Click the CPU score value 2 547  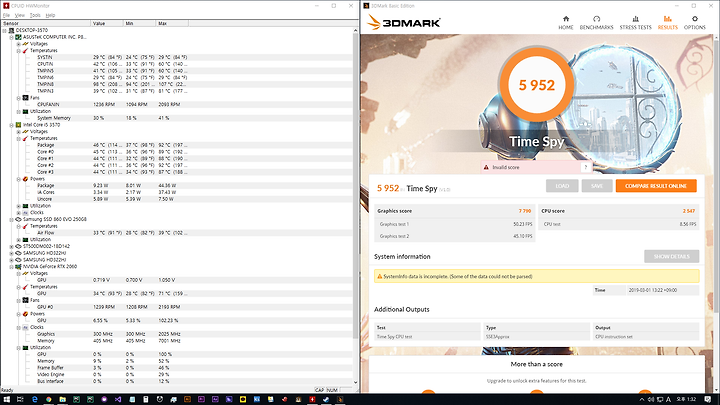click(x=688, y=211)
